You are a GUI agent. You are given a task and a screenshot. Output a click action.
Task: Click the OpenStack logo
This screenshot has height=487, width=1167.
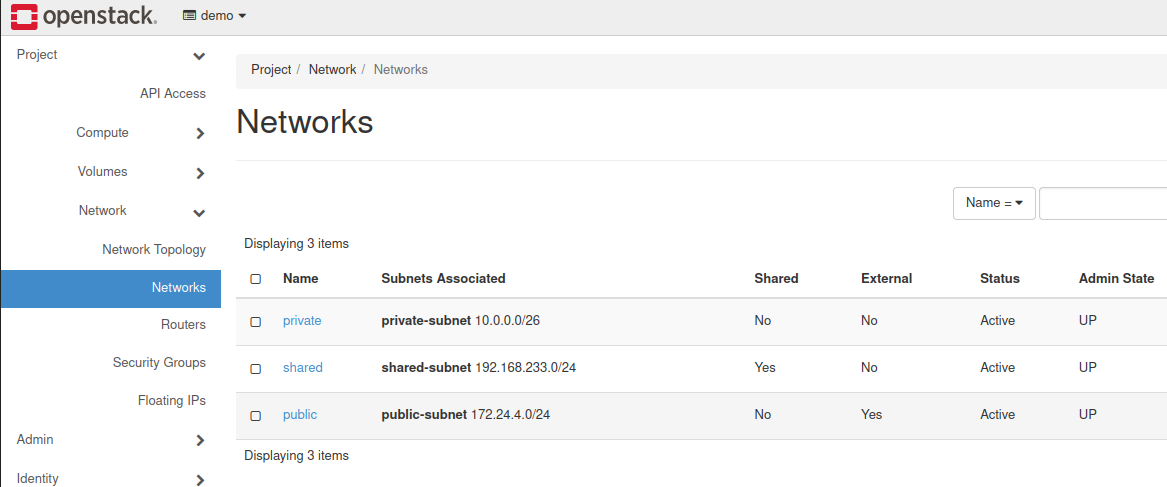83,16
